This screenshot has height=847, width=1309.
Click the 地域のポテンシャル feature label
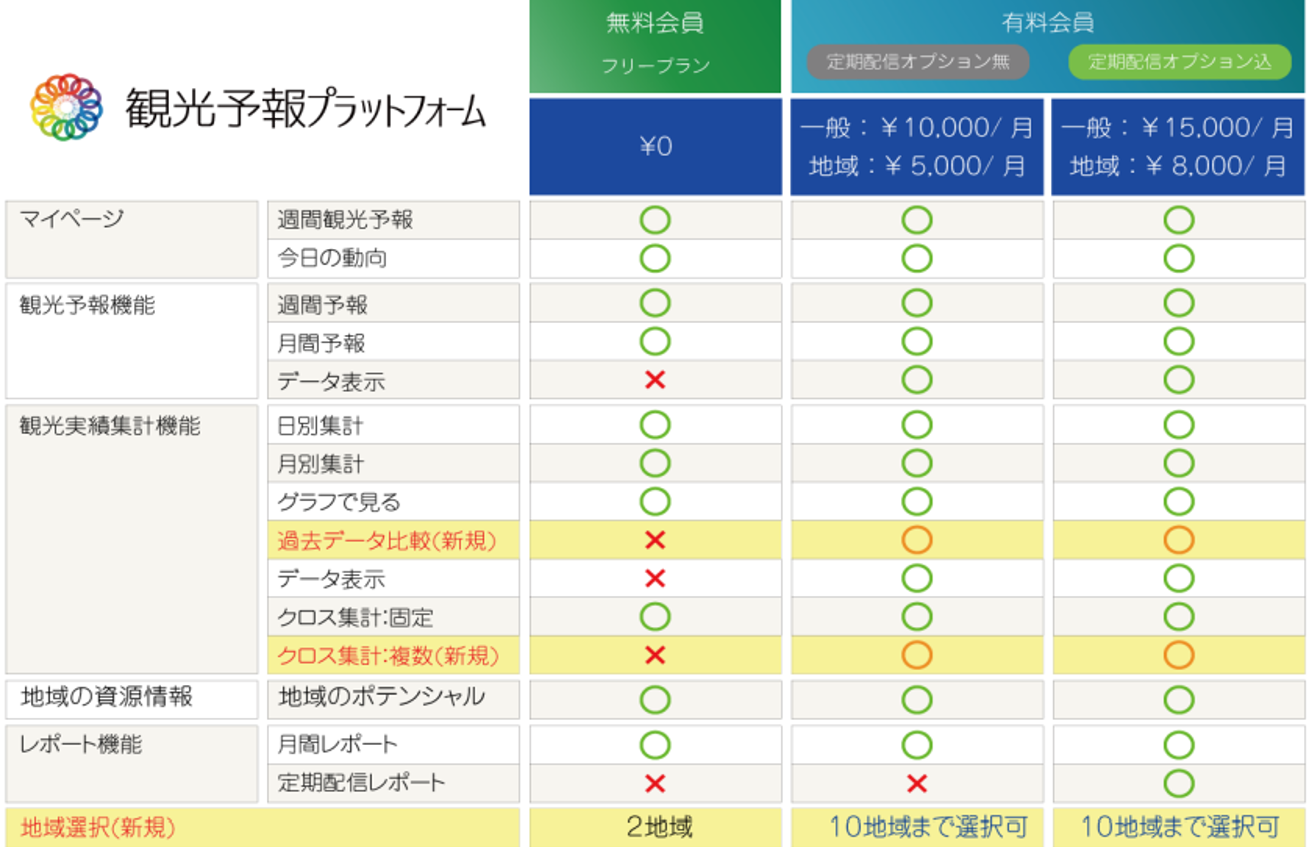coord(382,697)
